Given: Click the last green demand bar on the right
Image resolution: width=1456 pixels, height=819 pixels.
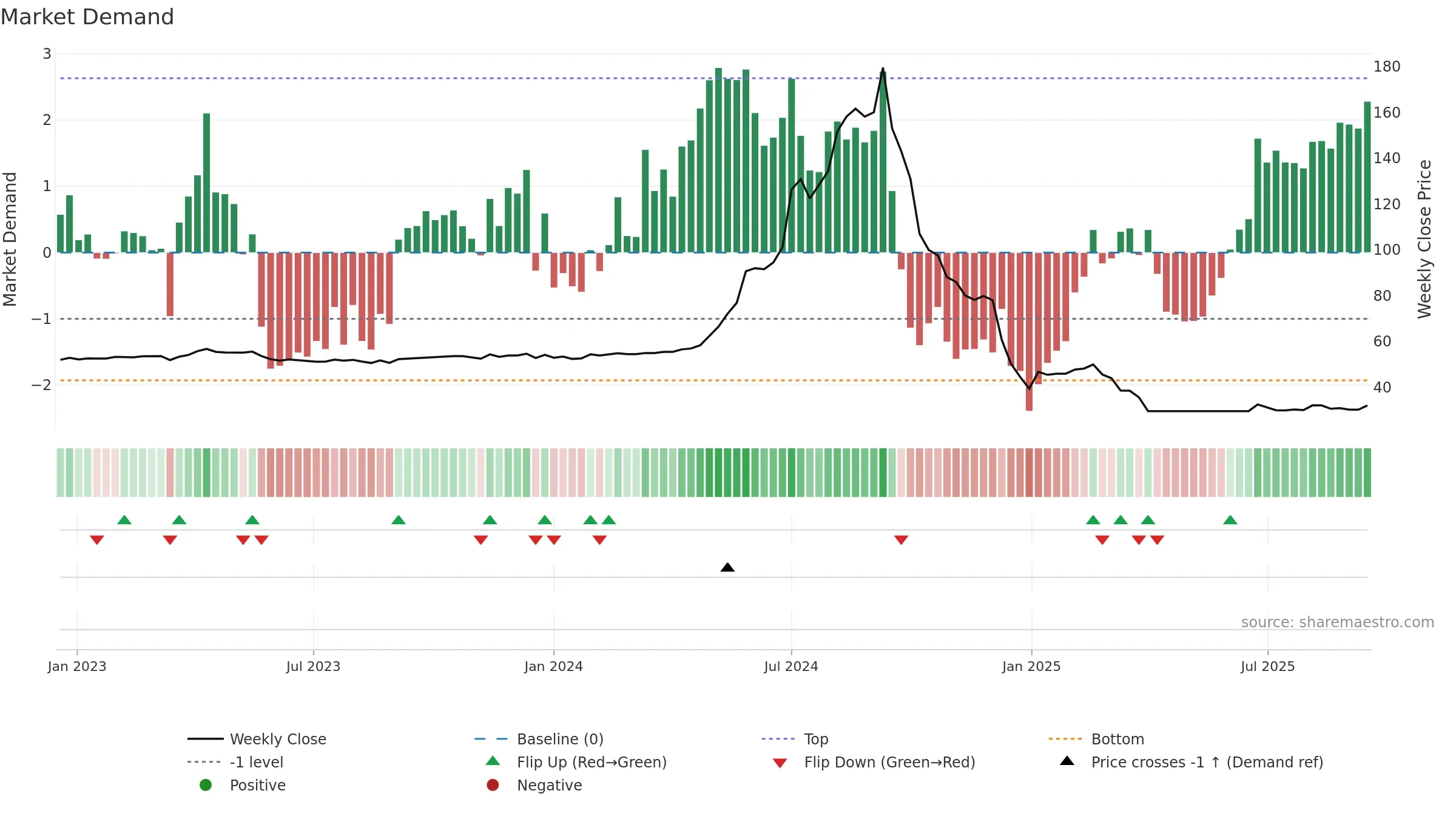Looking at the screenshot, I should [x=1367, y=177].
